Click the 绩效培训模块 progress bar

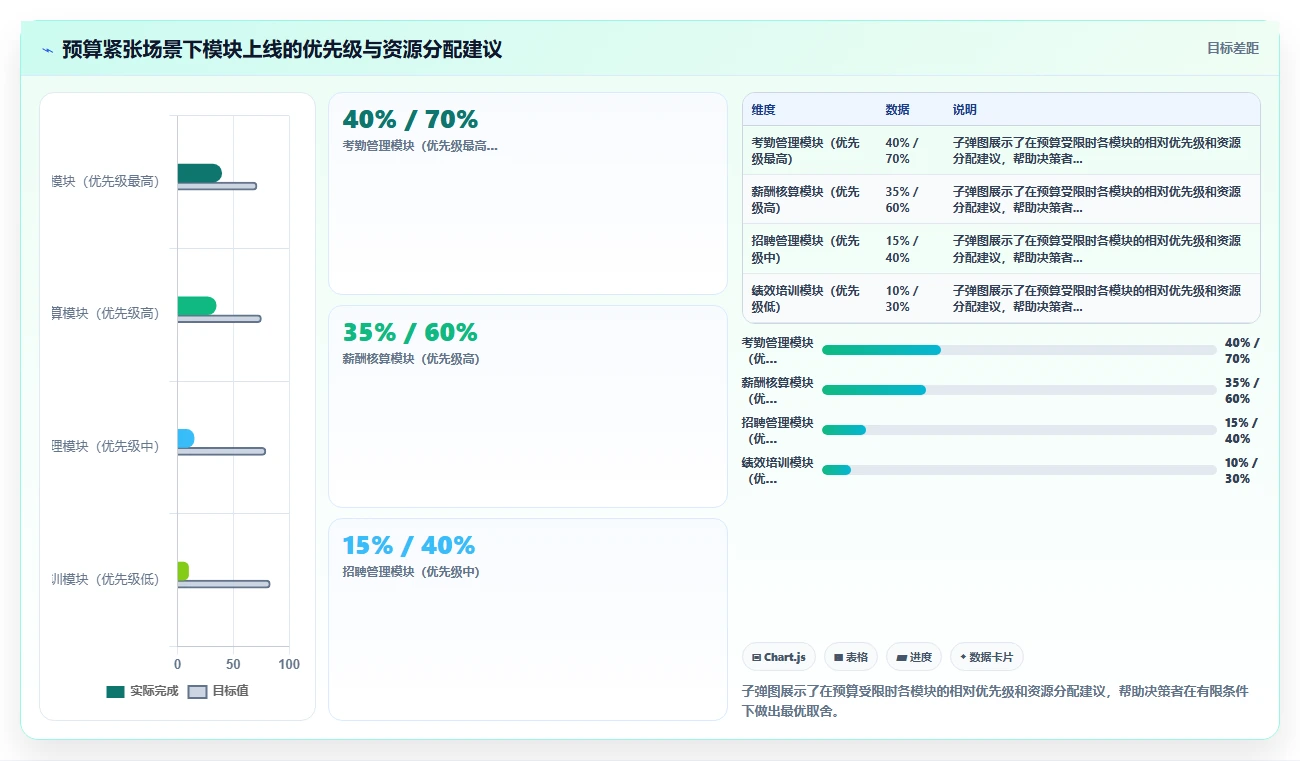(1019, 470)
